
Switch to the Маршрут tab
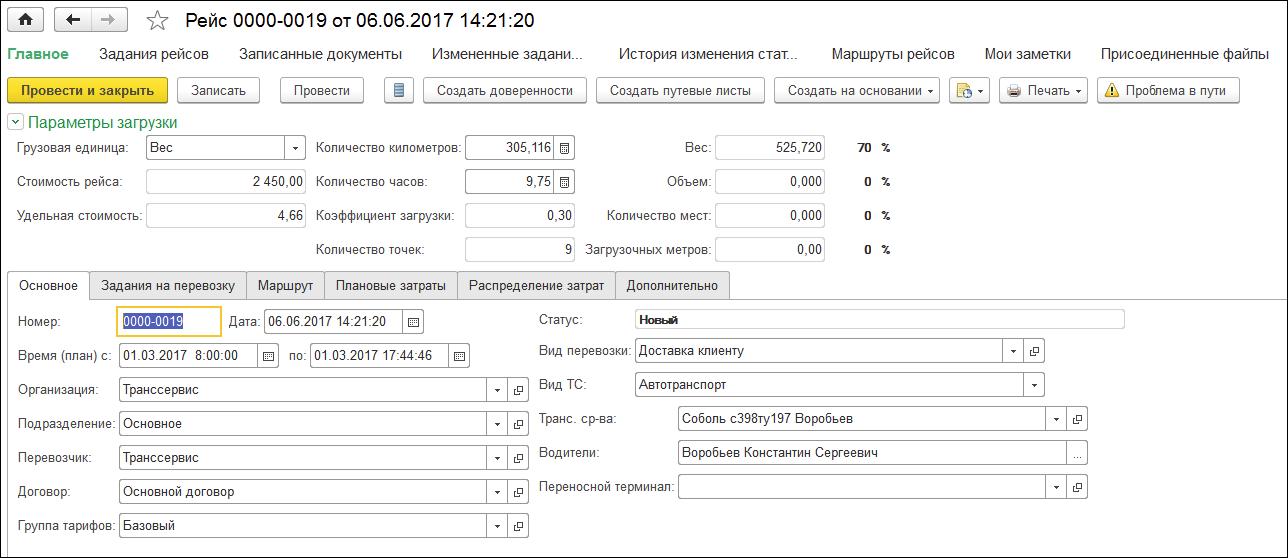(285, 285)
